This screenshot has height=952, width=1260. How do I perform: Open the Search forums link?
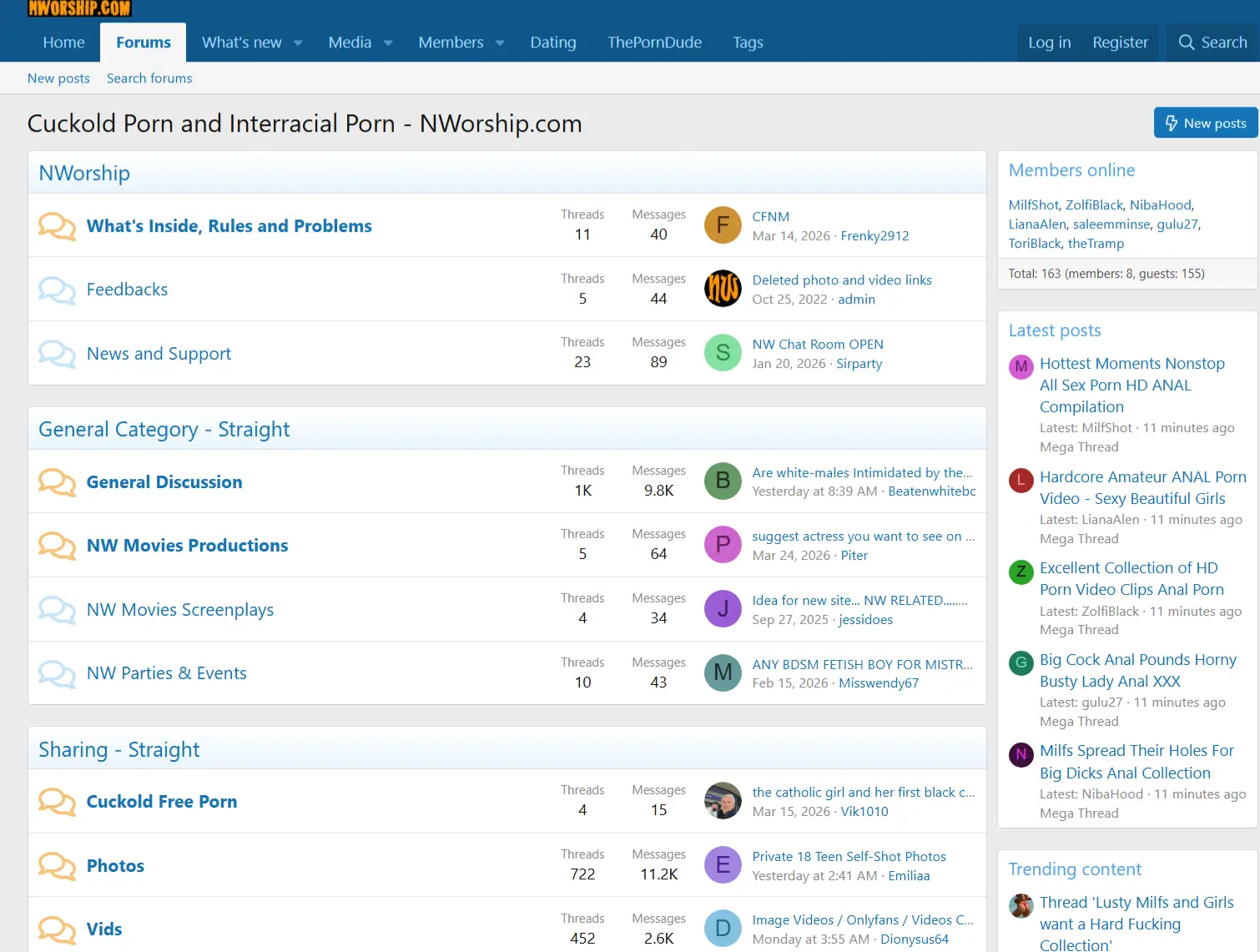tap(149, 78)
